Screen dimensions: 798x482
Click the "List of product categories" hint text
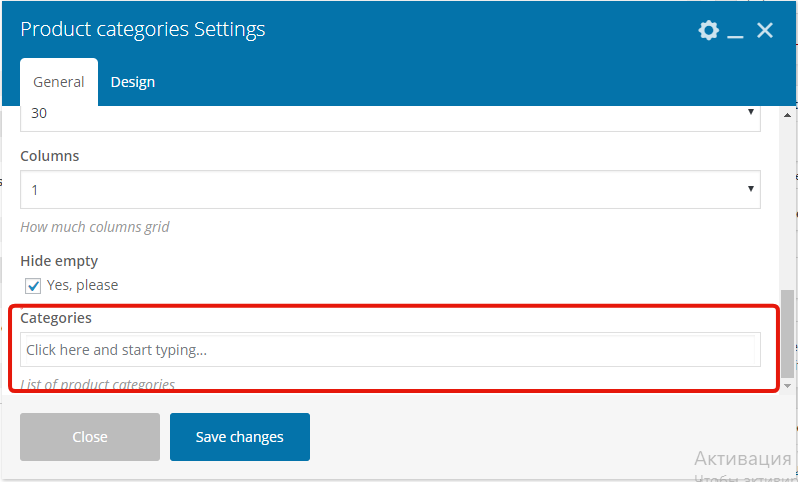pos(98,384)
